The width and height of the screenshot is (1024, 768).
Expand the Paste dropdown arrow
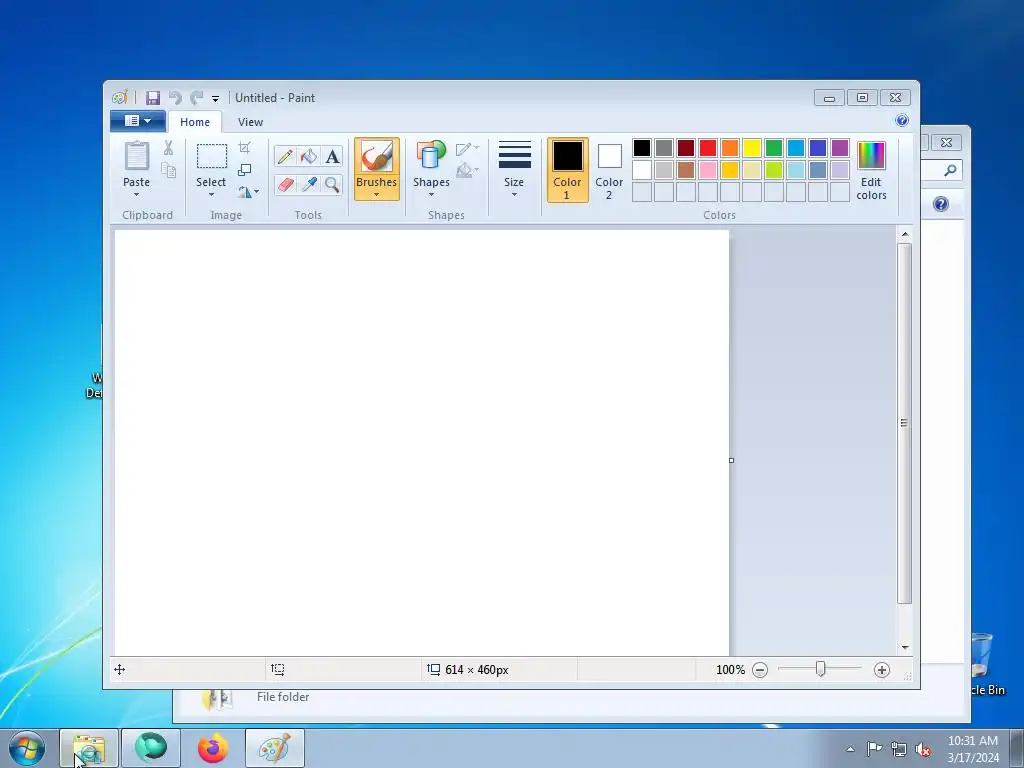click(x=136, y=195)
